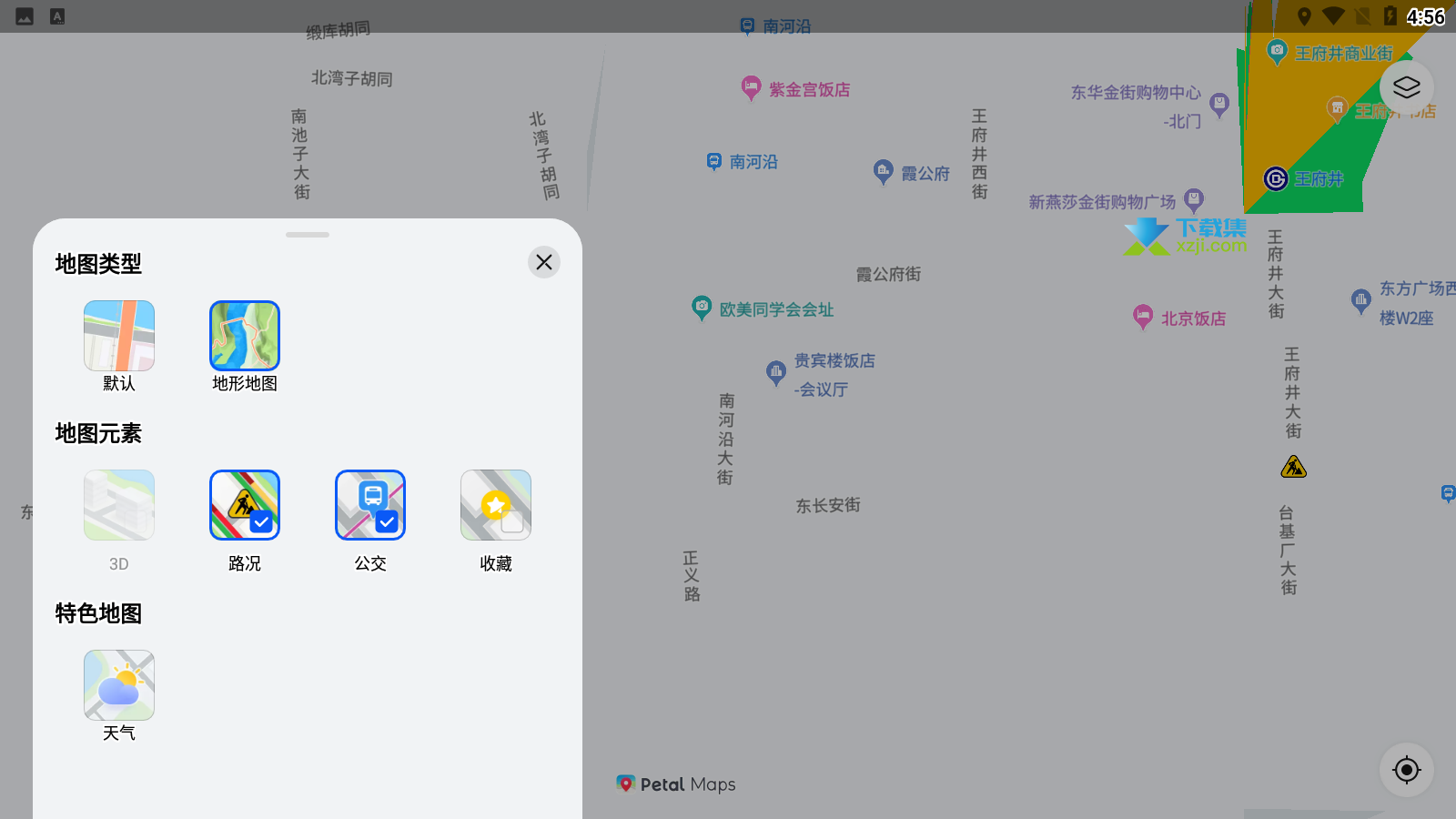Toggle the public transit (公交) layer
The width and height of the screenshot is (1456, 819).
tap(370, 505)
